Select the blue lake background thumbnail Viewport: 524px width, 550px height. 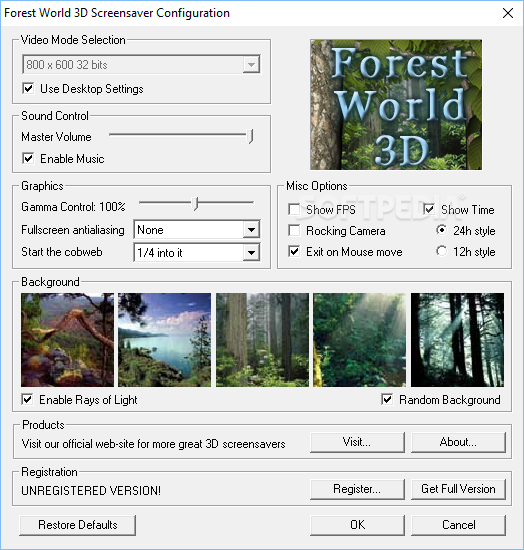[x=164, y=340]
